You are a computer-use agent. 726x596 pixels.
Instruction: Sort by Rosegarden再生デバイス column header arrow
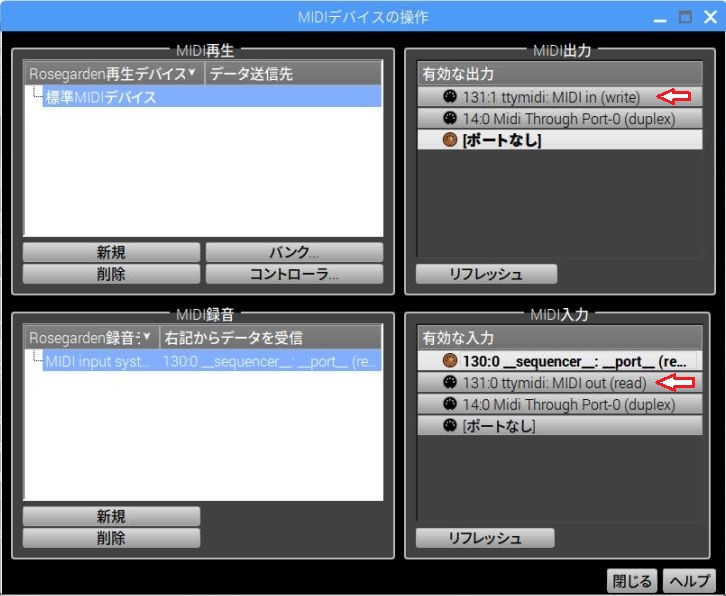(192, 72)
